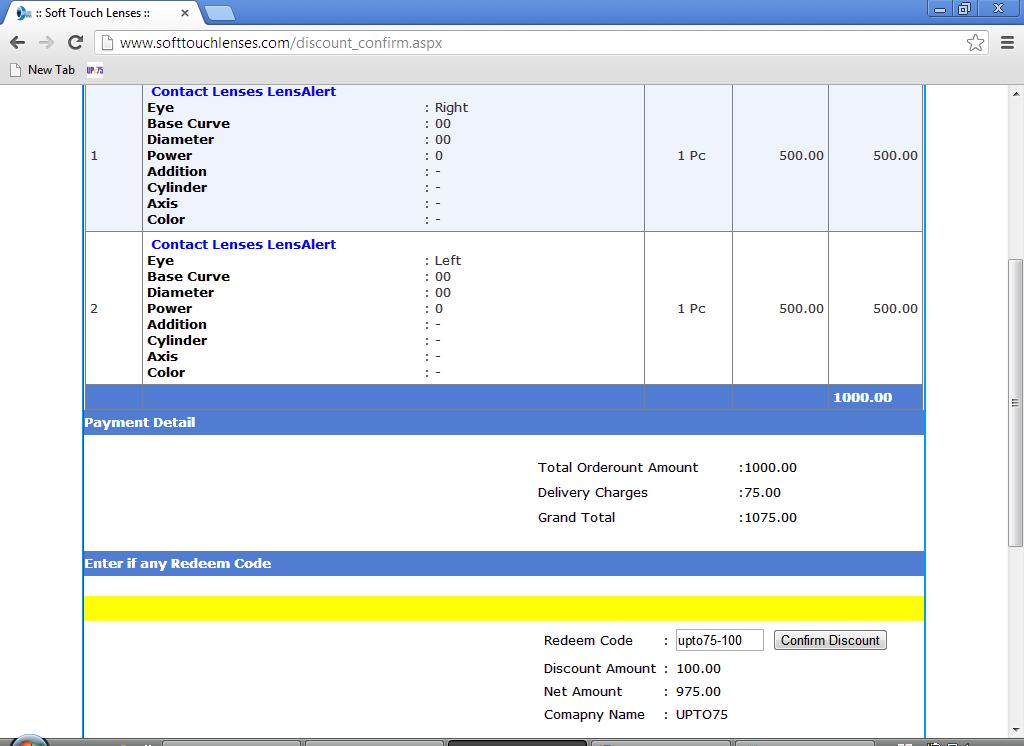Bookmark this page with the star icon

975,43
